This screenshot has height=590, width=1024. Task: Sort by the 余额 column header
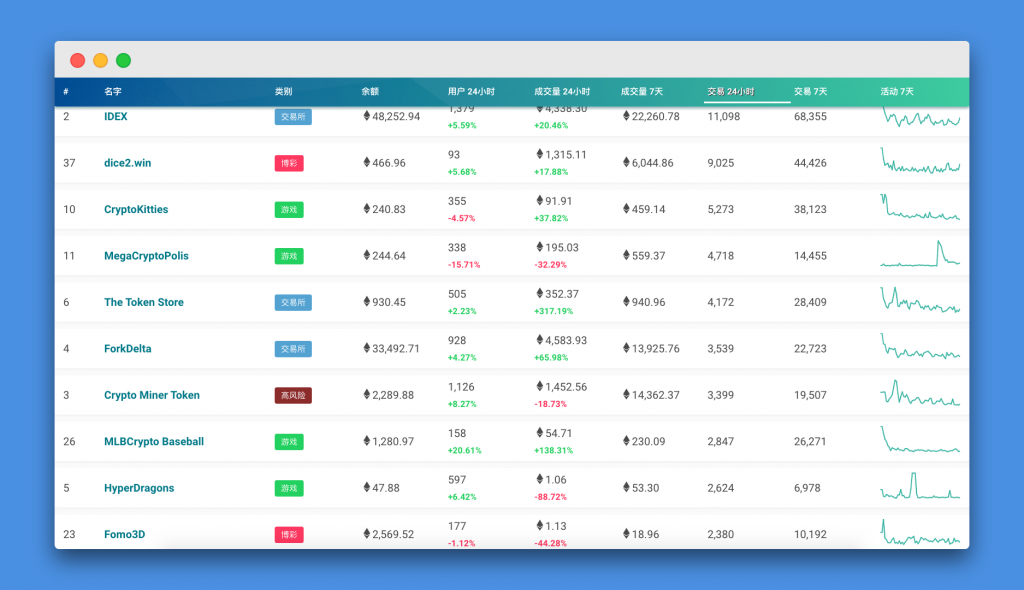(x=370, y=91)
